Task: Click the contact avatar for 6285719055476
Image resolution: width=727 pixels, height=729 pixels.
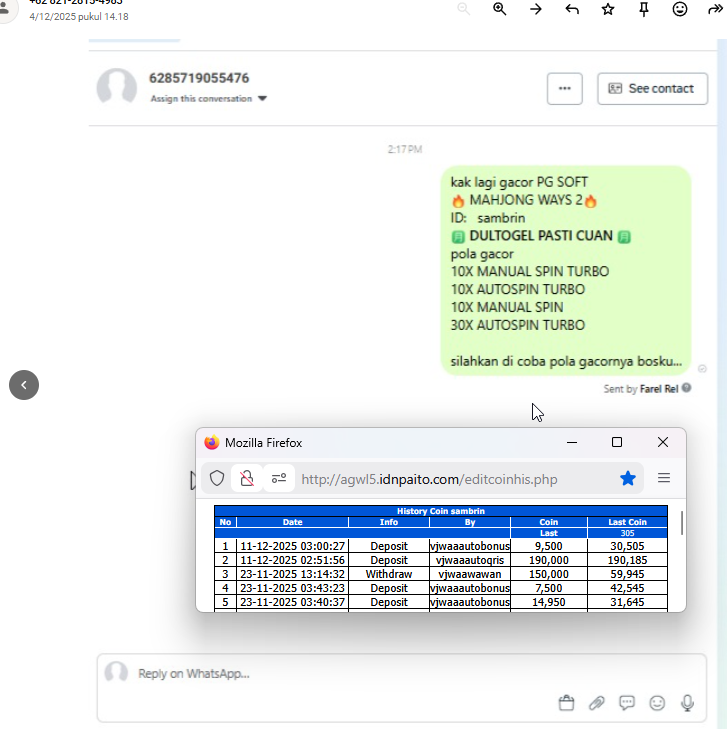Action: (x=117, y=87)
